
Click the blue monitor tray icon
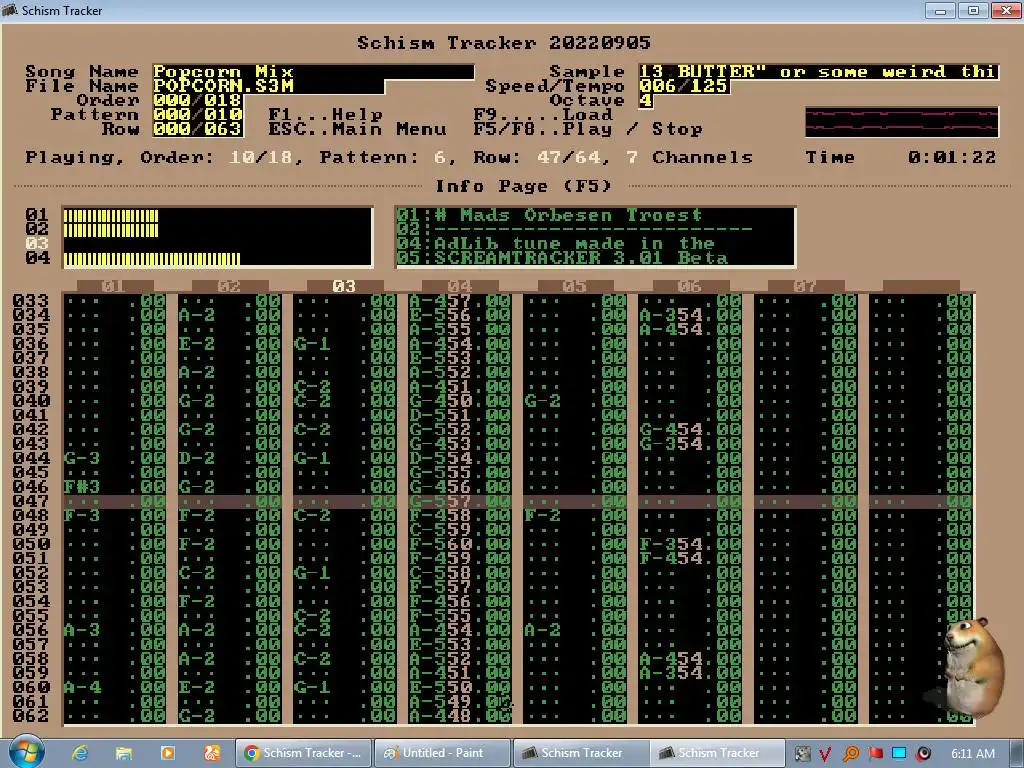899,754
